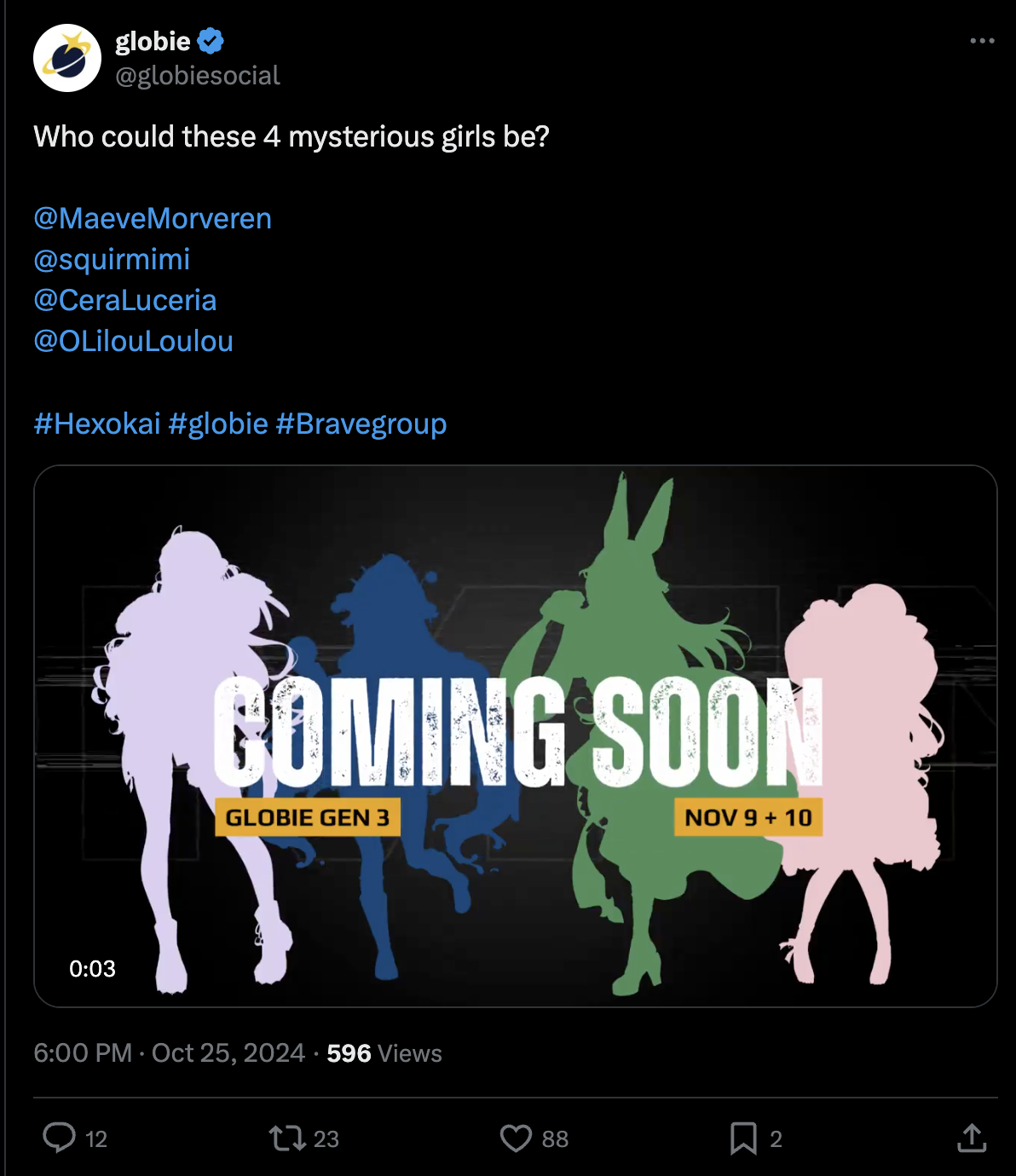Open the #globie hashtag
Screen dimensions: 1016x1176
[218, 423]
